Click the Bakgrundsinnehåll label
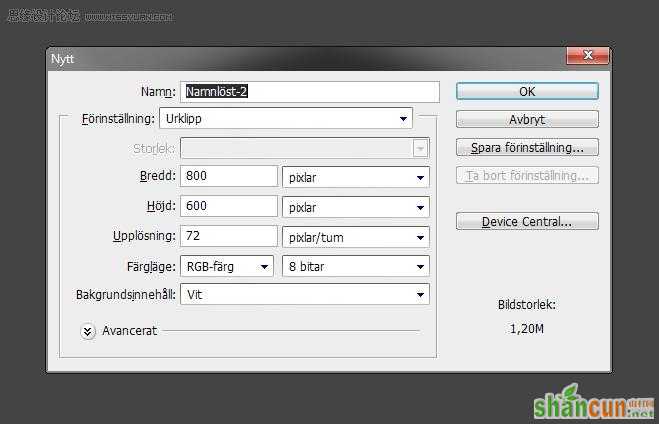The height and width of the screenshot is (424, 659). tap(126, 295)
